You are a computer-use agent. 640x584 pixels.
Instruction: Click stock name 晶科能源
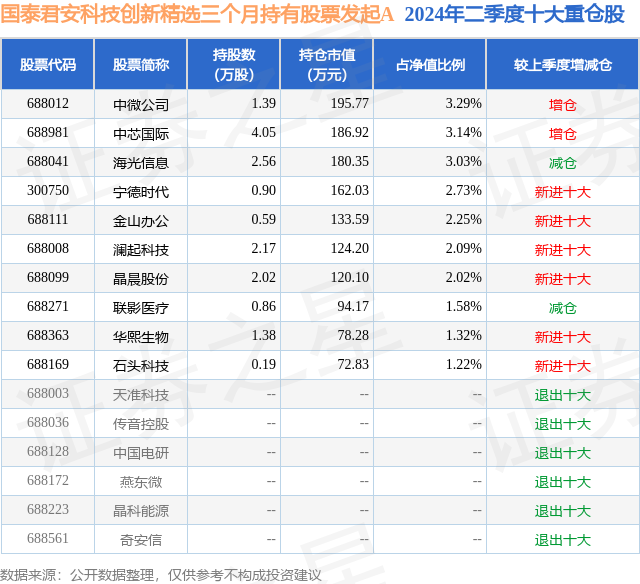(x=141, y=511)
